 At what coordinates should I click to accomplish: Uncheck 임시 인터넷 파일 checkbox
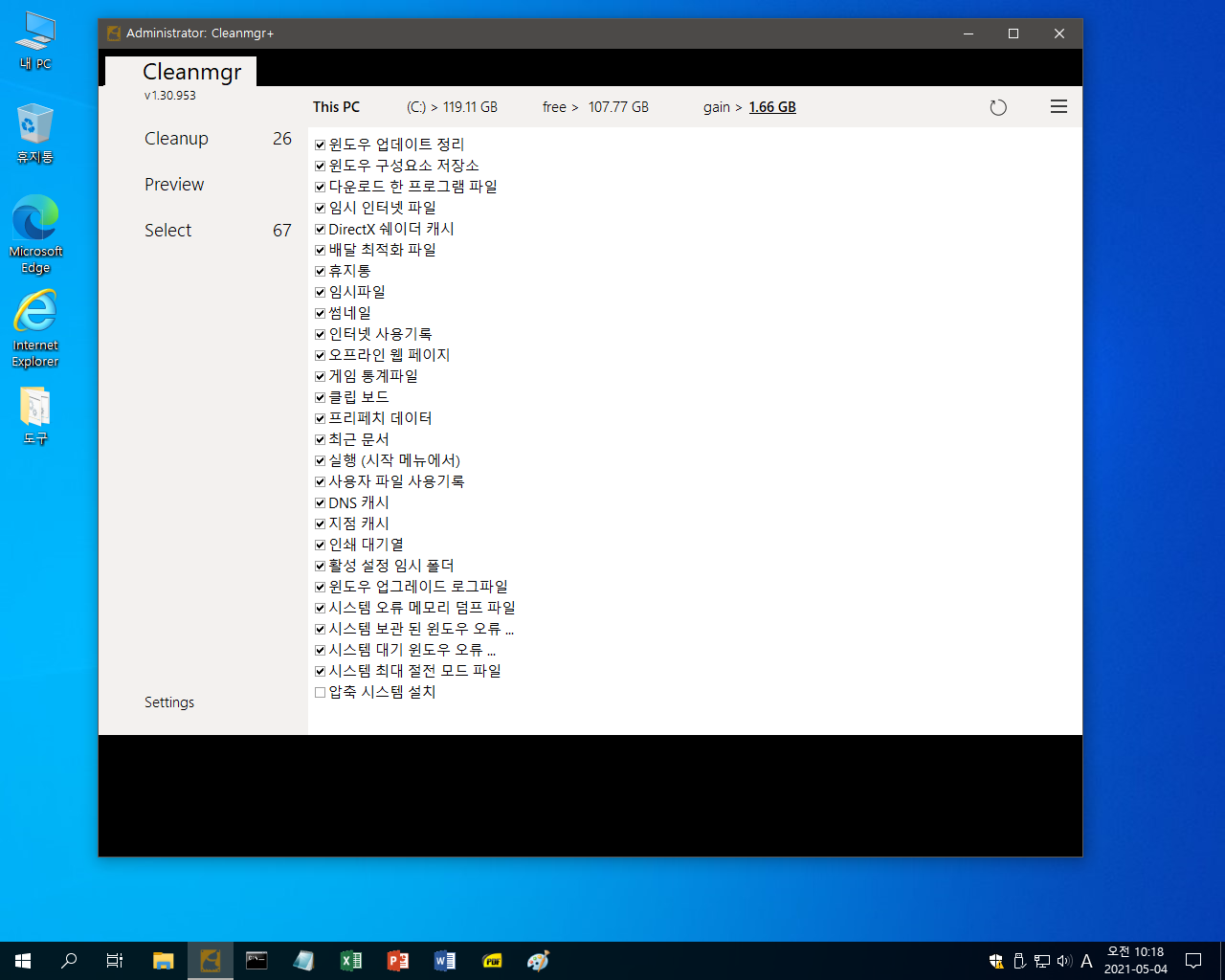click(321, 209)
